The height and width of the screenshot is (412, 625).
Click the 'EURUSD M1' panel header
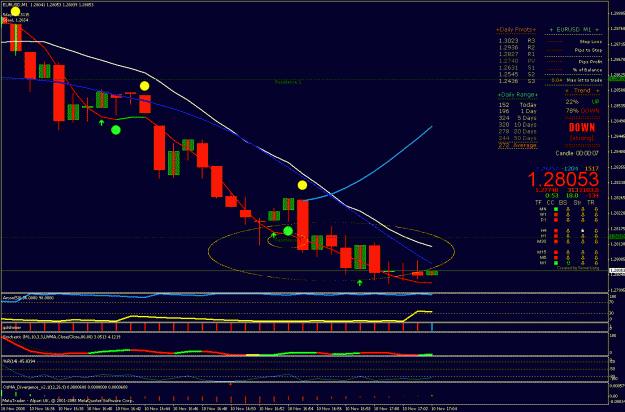tap(574, 29)
